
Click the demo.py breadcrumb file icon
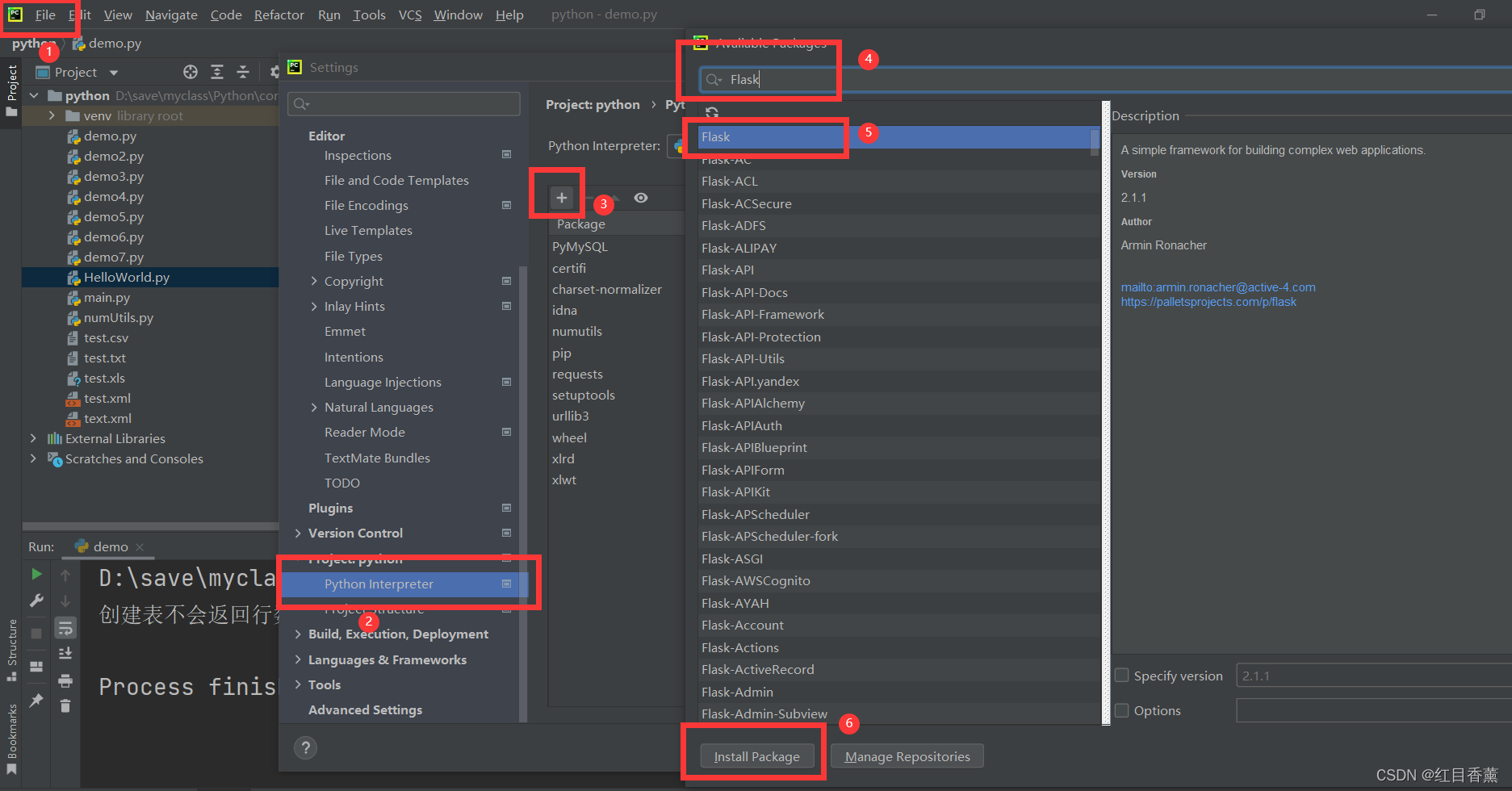[79, 44]
